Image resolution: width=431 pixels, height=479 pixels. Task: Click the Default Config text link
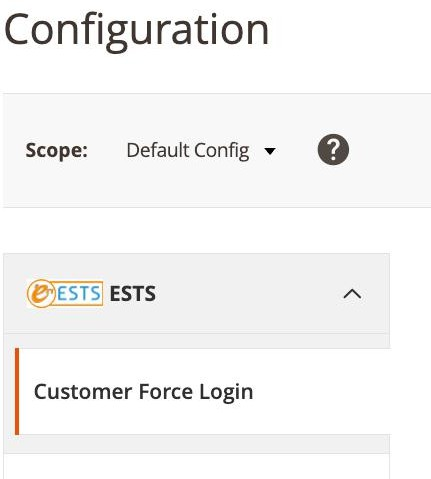[x=188, y=151]
